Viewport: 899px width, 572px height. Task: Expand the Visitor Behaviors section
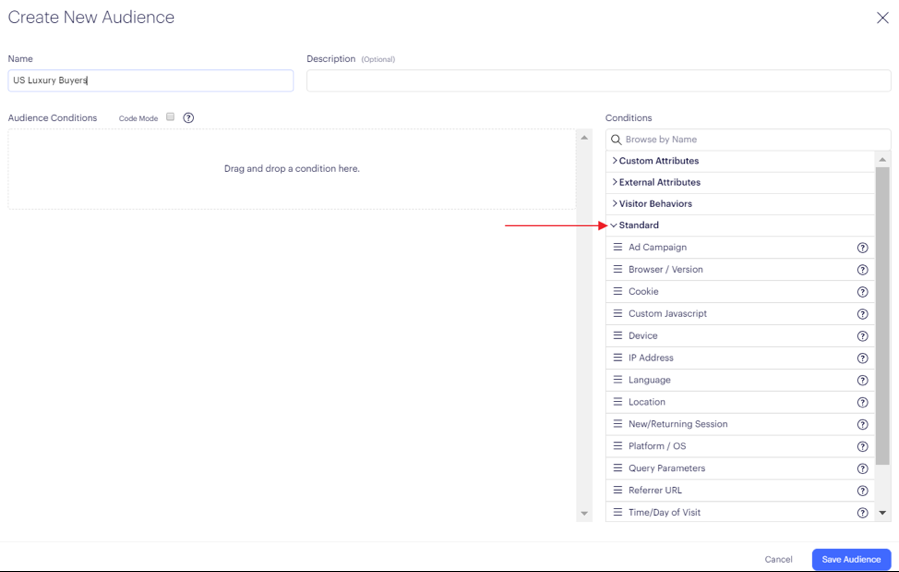pyautogui.click(x=655, y=204)
